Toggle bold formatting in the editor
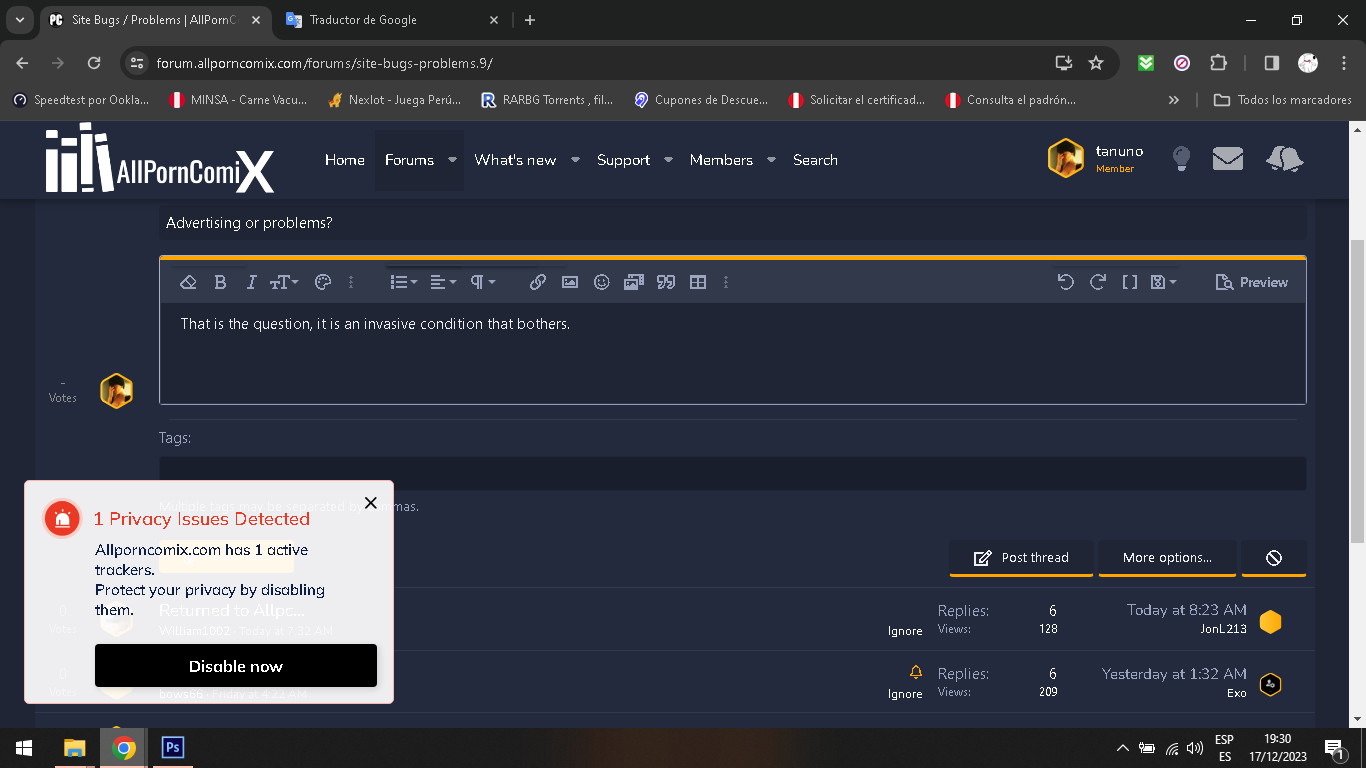 tap(220, 283)
